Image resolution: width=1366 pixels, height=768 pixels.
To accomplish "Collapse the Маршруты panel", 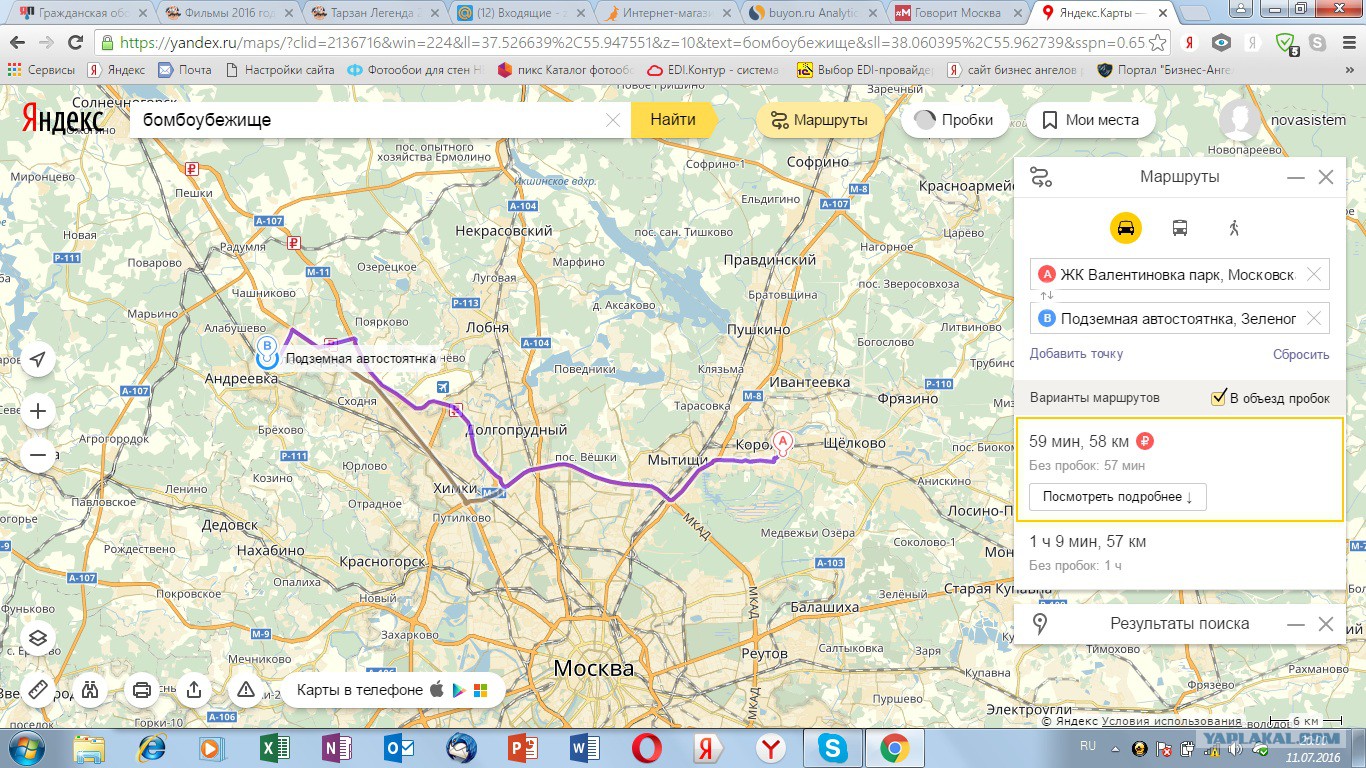I will pos(1296,177).
